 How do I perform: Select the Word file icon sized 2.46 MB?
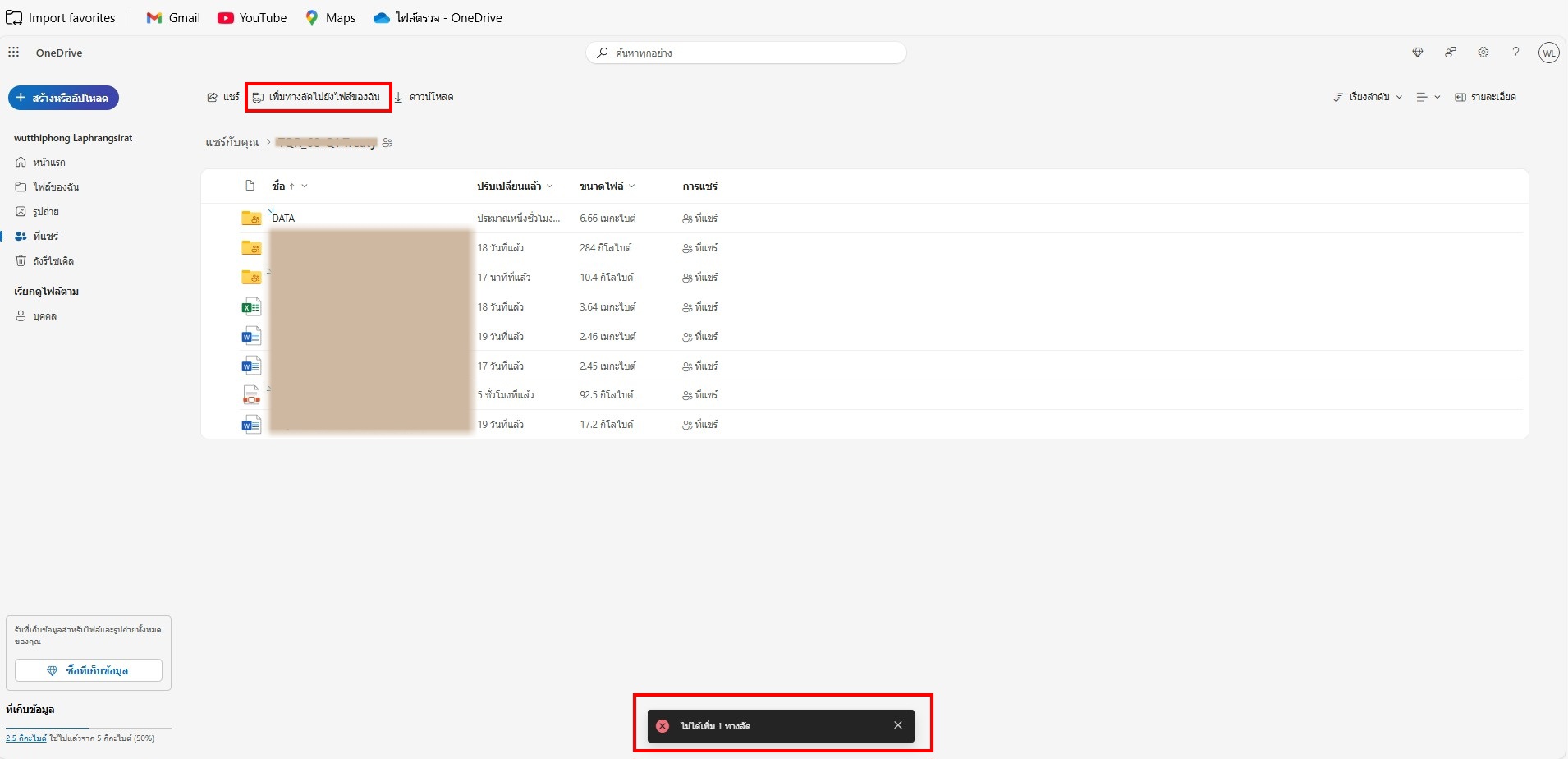[x=251, y=336]
